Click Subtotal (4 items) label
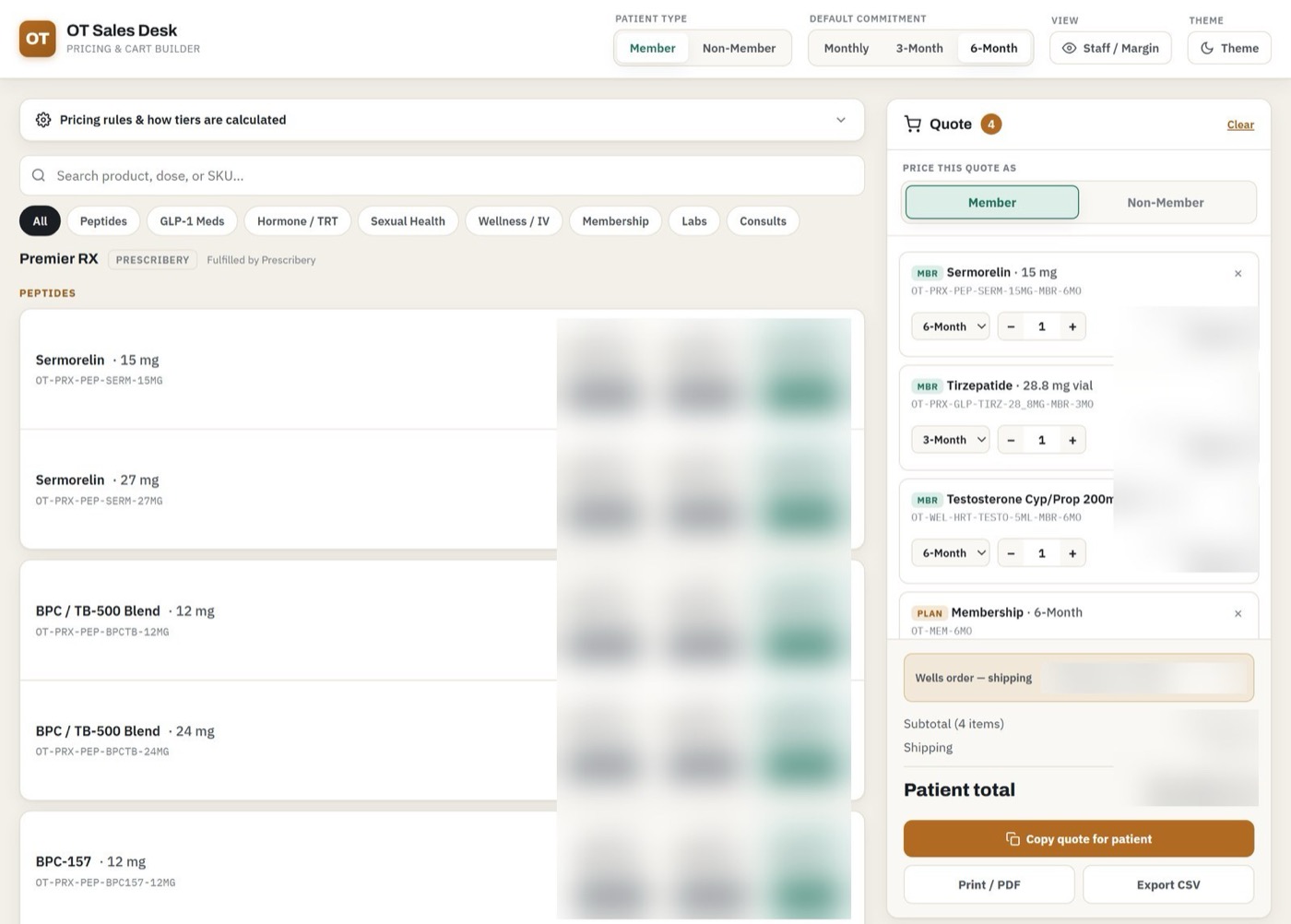 coord(953,724)
